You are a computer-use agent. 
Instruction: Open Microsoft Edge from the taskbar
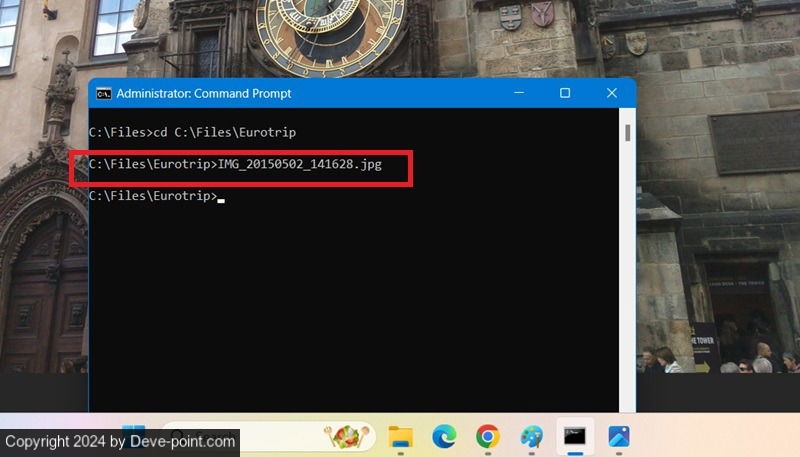(444, 436)
